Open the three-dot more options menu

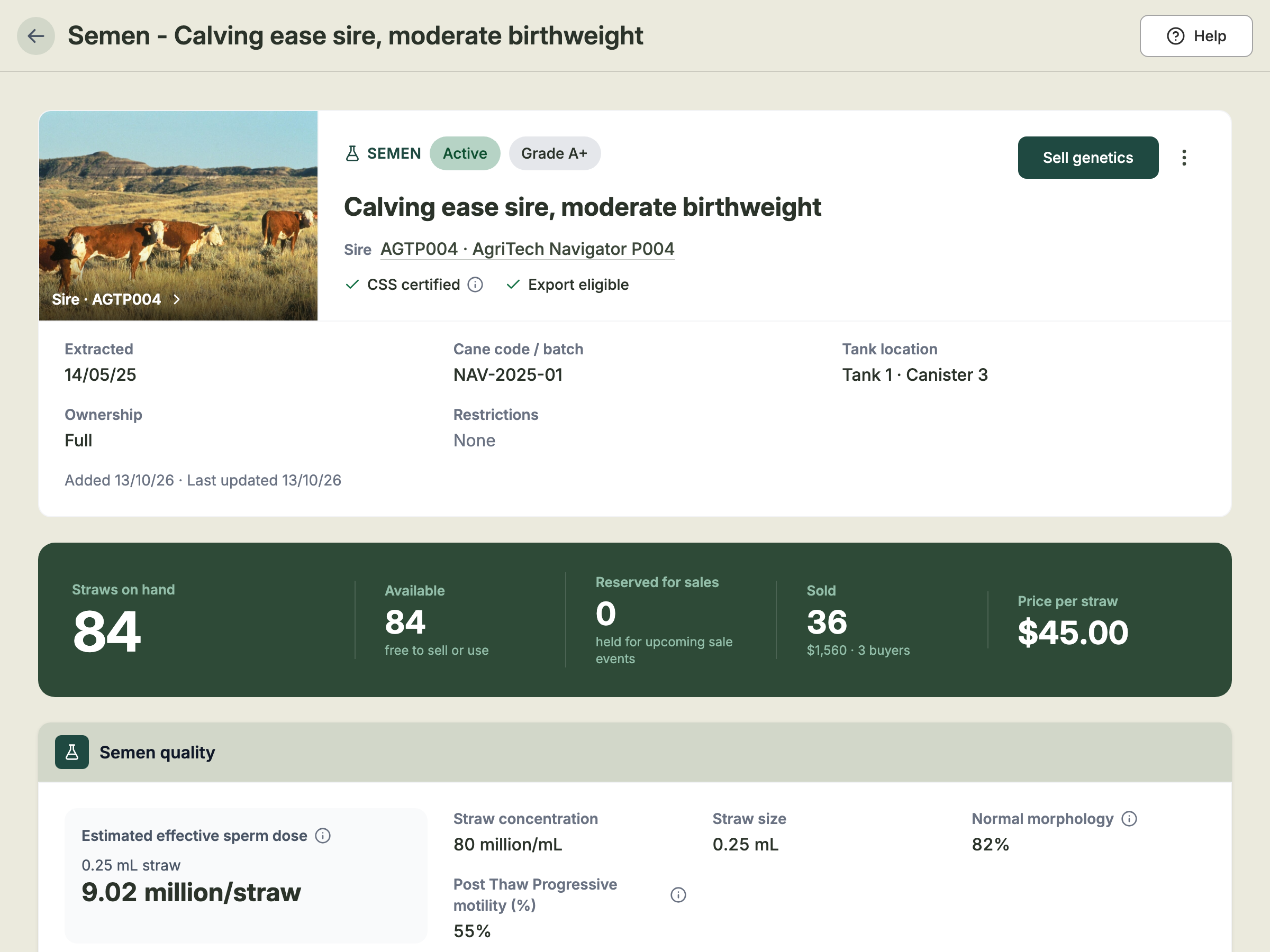pos(1184,158)
